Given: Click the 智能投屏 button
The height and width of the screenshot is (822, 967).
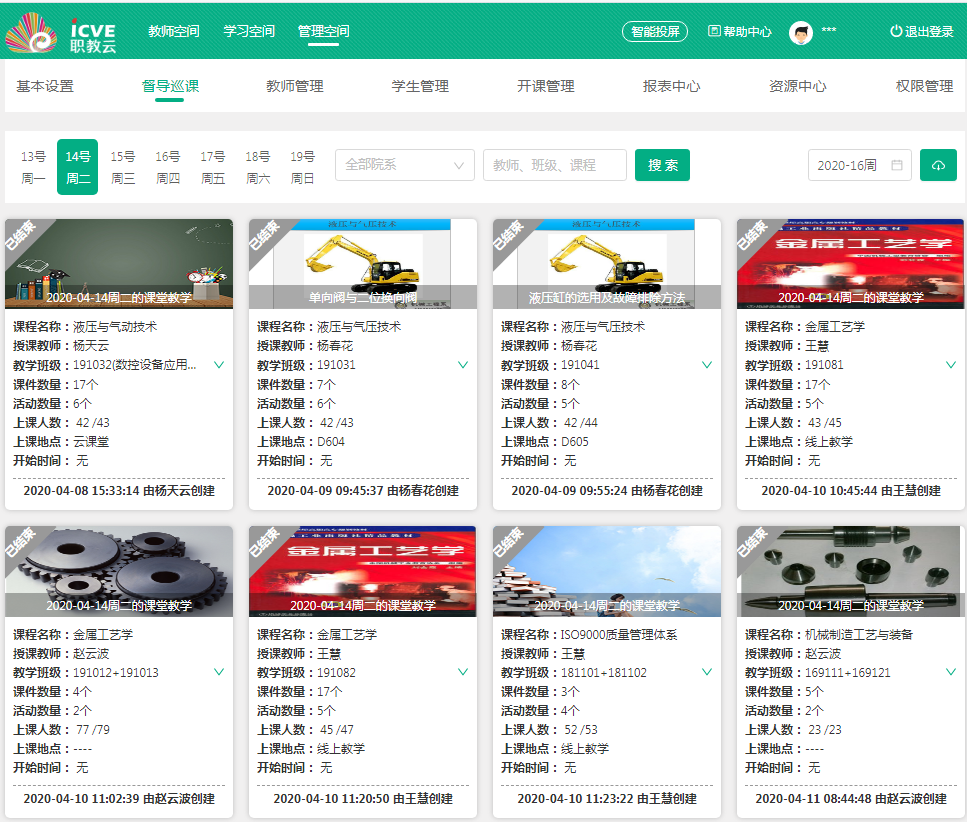Looking at the screenshot, I should click(x=655, y=31).
